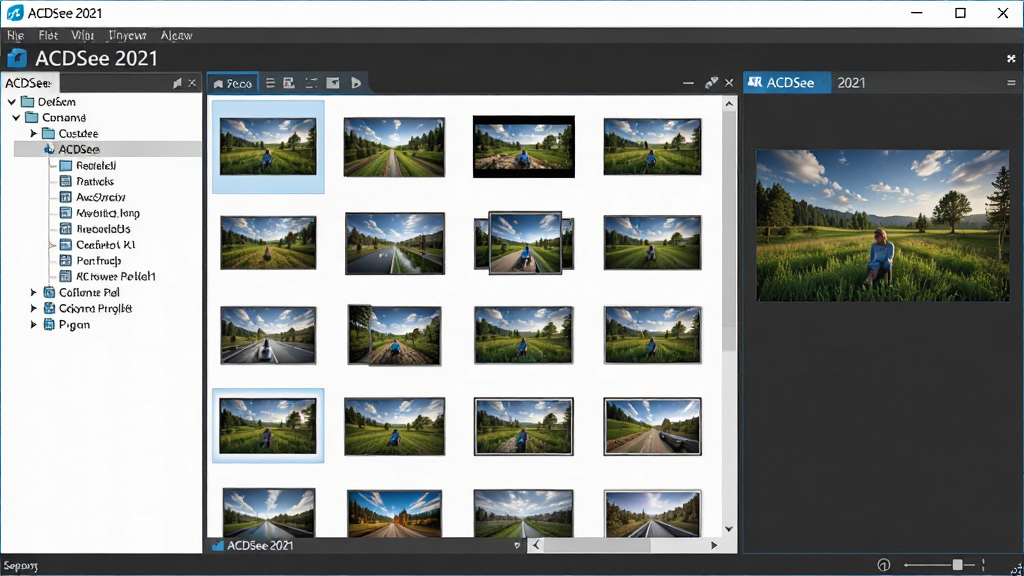Open the third menu after 'Flet'
The image size is (1024, 576).
click(x=82, y=35)
